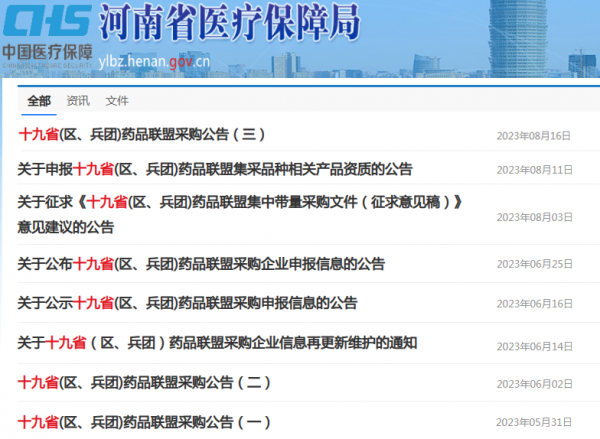Click the date 2023年06月25日

pos(534,265)
